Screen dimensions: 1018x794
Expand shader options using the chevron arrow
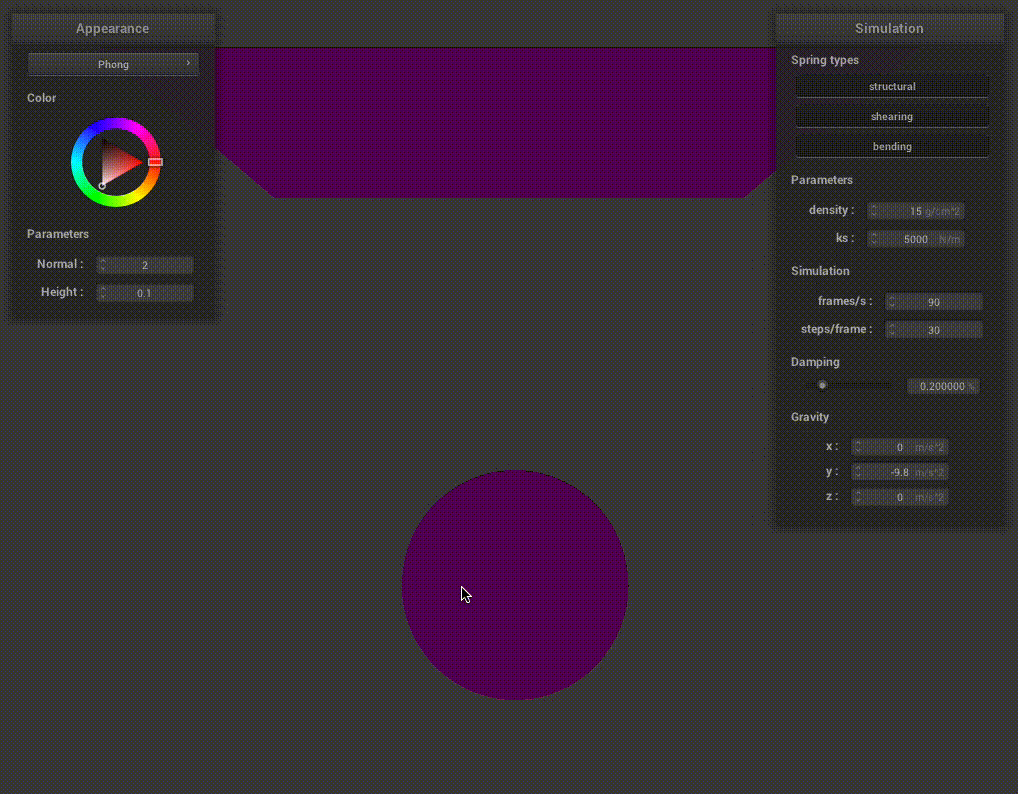click(187, 64)
